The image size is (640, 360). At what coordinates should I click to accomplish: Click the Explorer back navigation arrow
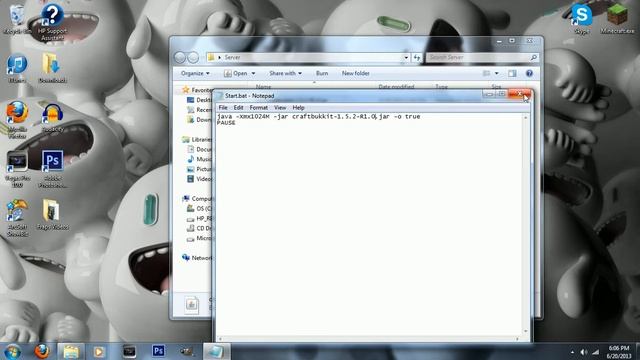[180, 58]
